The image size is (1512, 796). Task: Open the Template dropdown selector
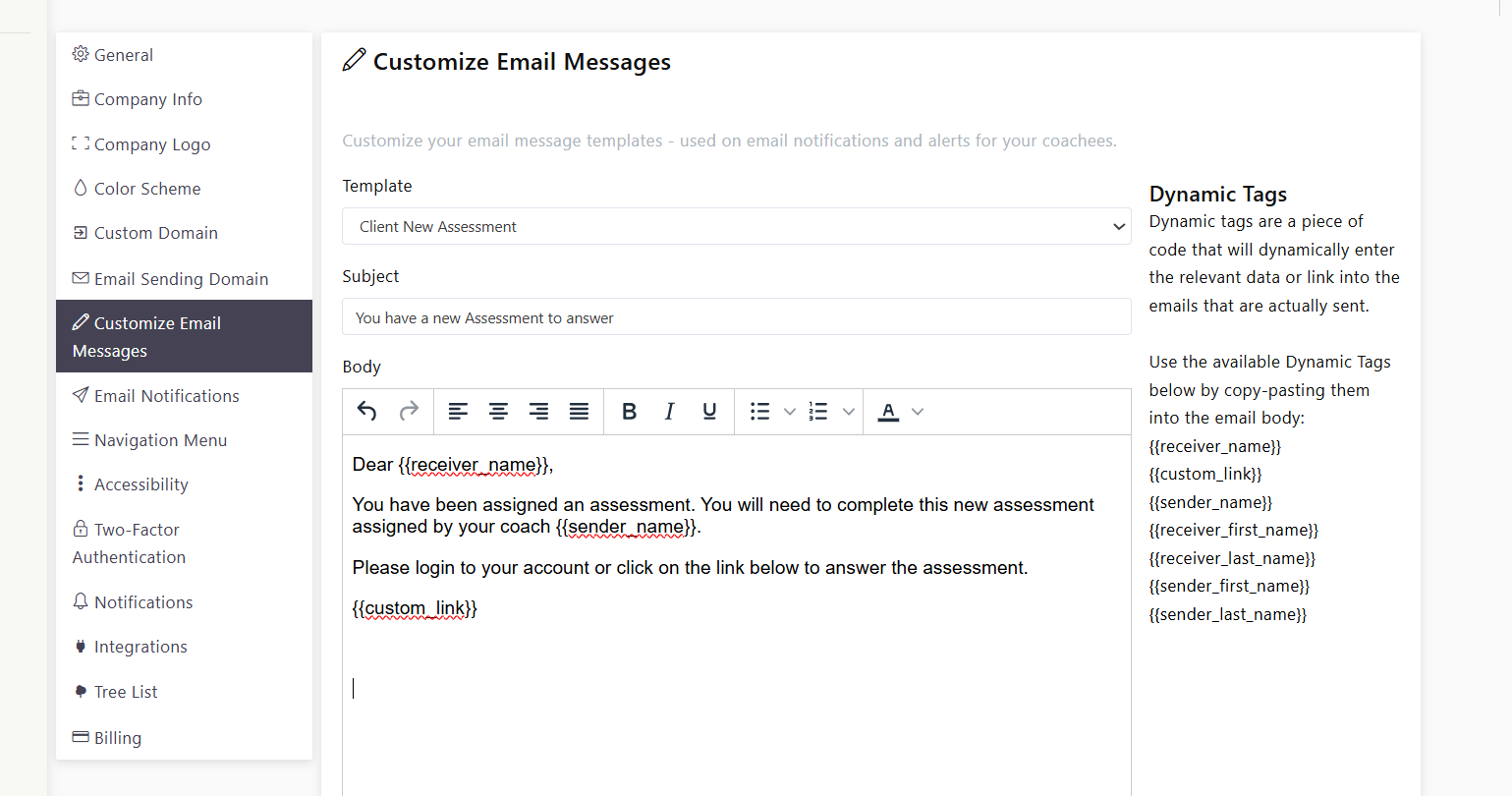(736, 226)
